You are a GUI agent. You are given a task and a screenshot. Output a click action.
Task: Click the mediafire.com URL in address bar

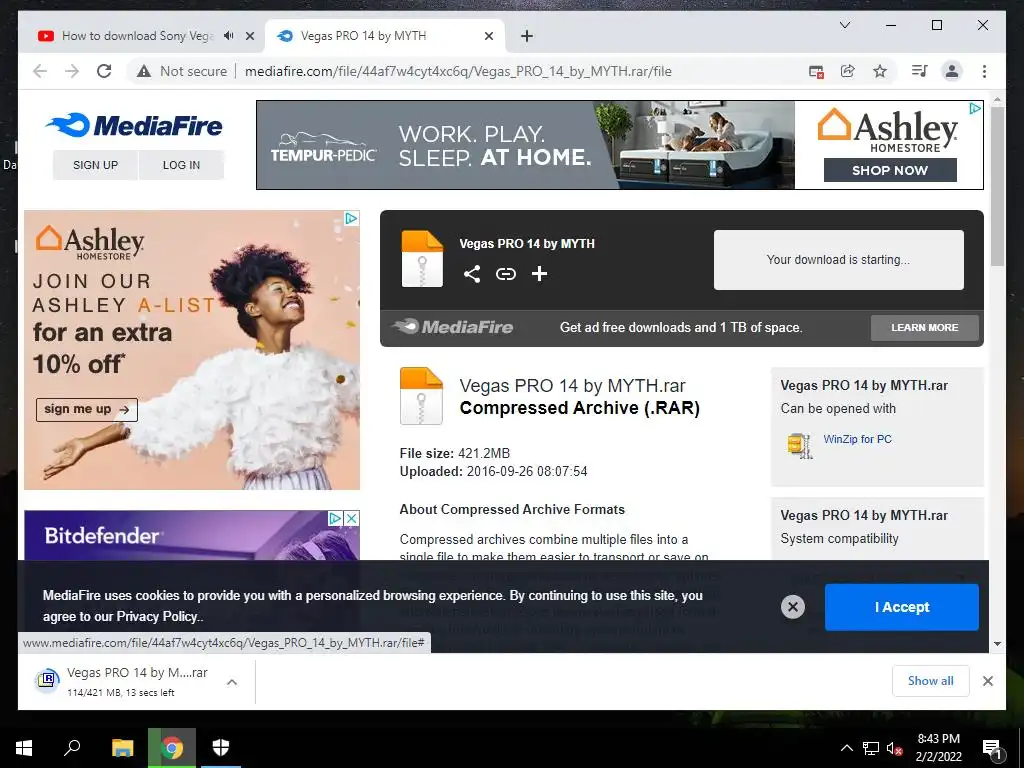458,71
